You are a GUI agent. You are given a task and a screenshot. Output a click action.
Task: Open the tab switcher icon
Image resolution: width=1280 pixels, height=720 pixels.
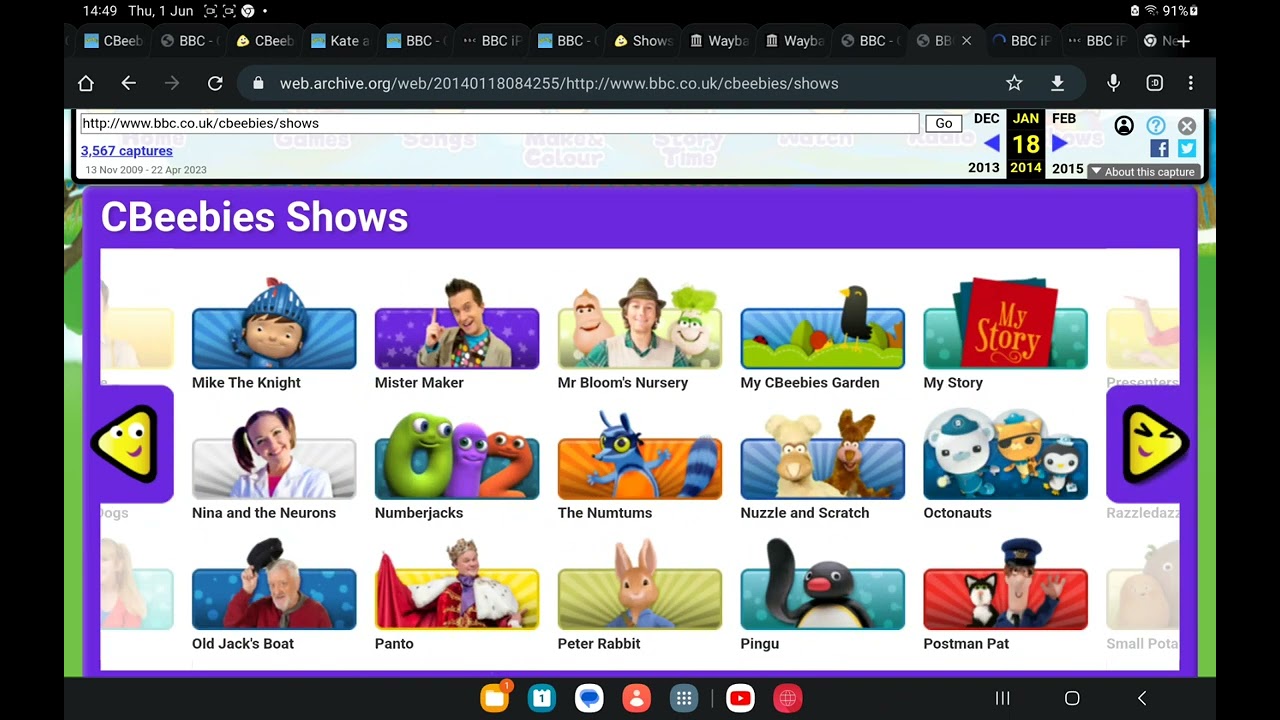click(1155, 83)
